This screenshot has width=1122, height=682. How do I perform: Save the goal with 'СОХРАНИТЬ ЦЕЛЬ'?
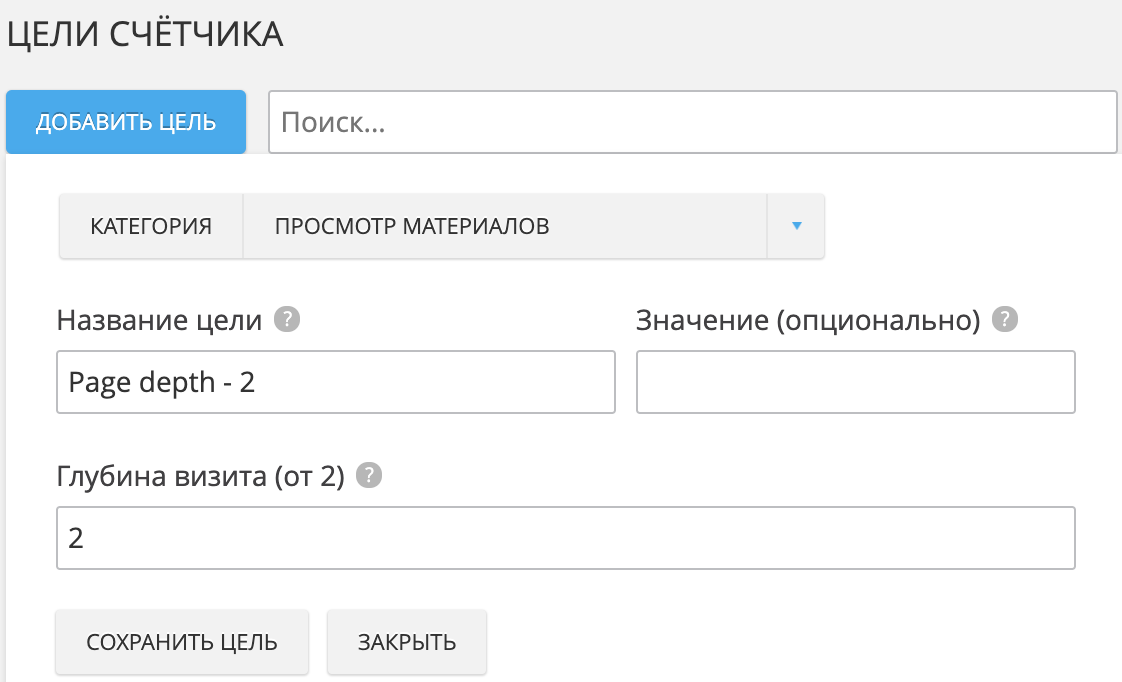click(182, 641)
